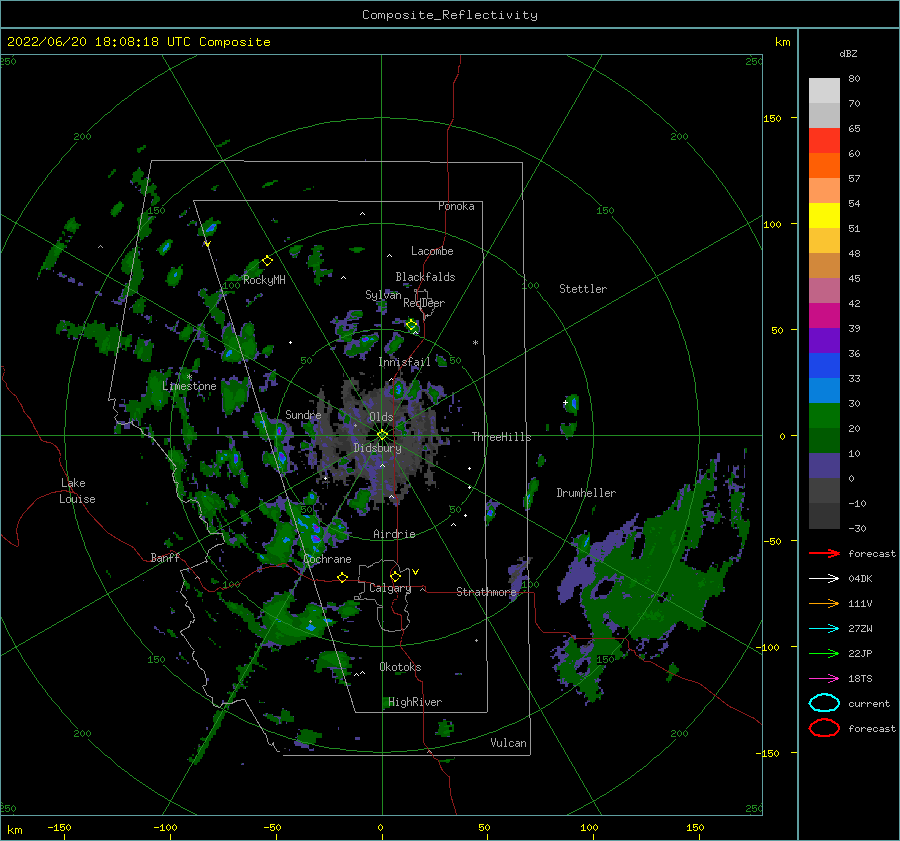The width and height of the screenshot is (900, 841).
Task: Click the red forecast ellipse legend icon
Action: (824, 728)
